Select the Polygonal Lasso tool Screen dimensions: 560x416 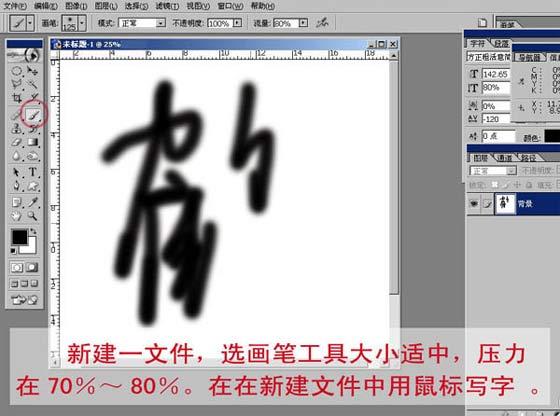coord(16,84)
